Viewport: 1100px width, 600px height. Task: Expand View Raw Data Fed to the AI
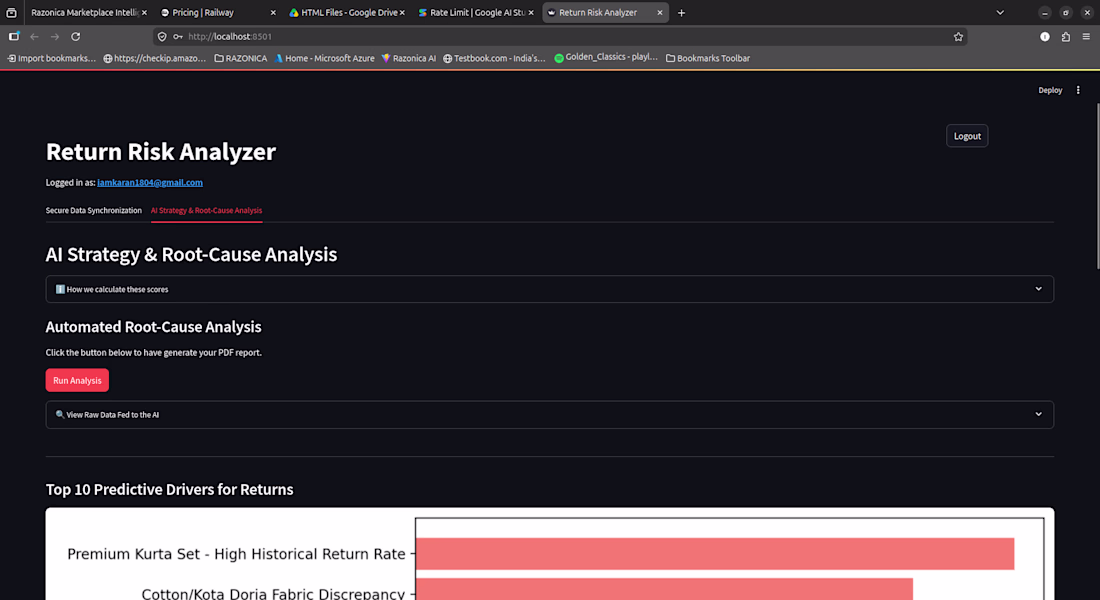tap(549, 415)
